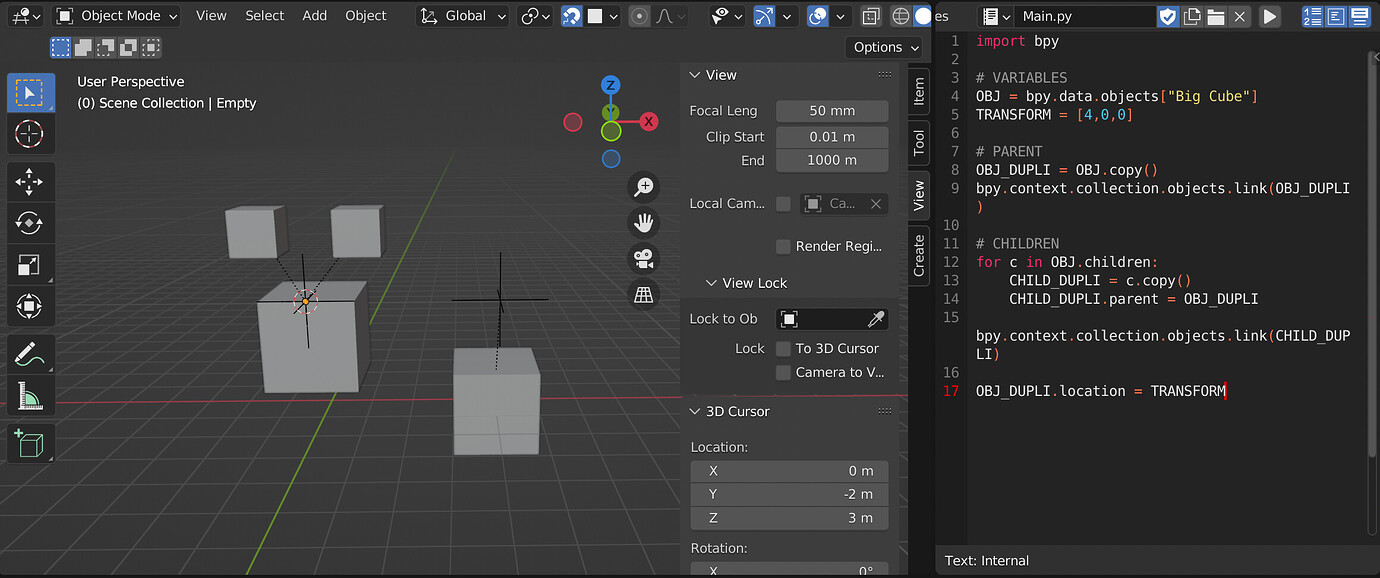Select the Rotate tool

31,223
